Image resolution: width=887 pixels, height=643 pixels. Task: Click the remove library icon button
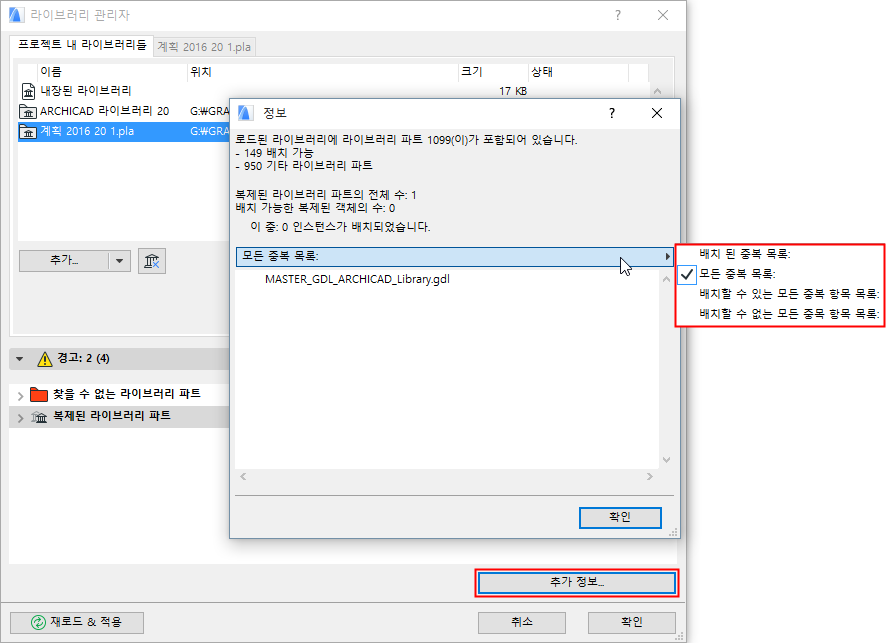(x=152, y=261)
